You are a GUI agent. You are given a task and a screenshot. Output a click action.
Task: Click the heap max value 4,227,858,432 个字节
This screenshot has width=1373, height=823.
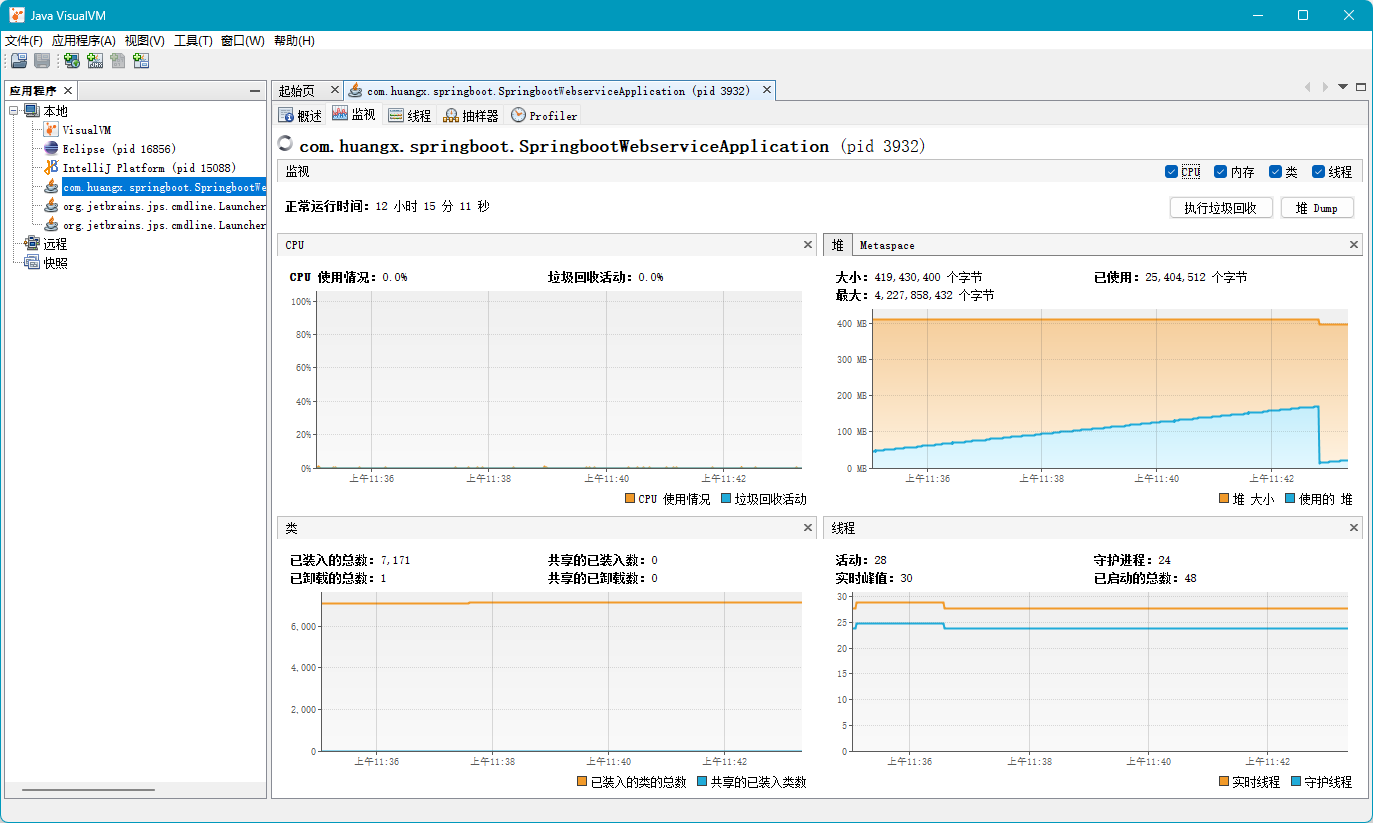coord(934,296)
